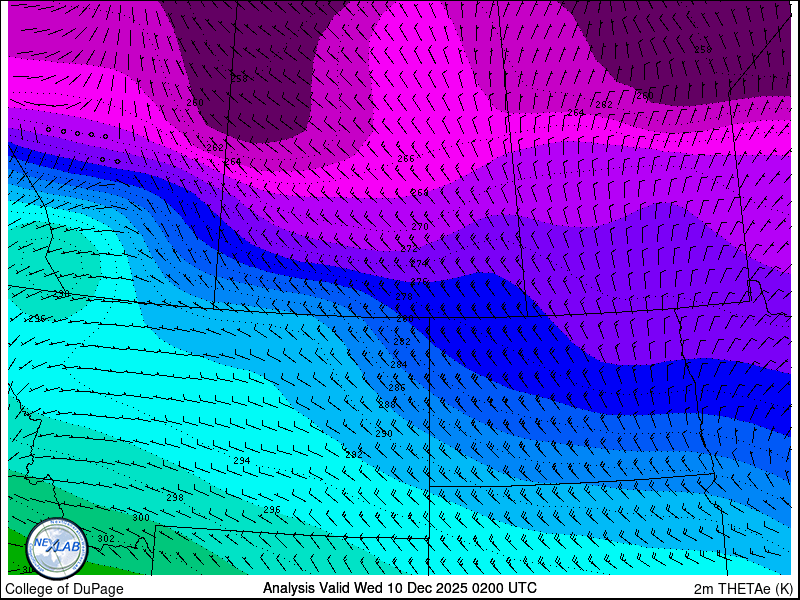The image size is (800, 600).
Task: Click the 300 contour label
Action: pyautogui.click(x=141, y=518)
